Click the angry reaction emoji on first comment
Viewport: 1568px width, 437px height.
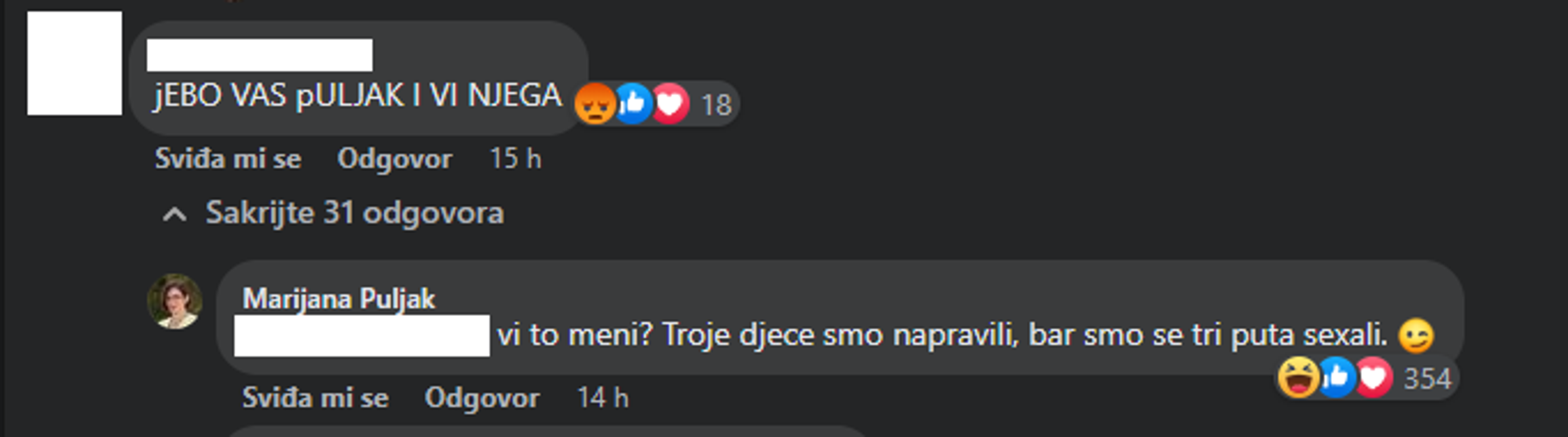595,104
